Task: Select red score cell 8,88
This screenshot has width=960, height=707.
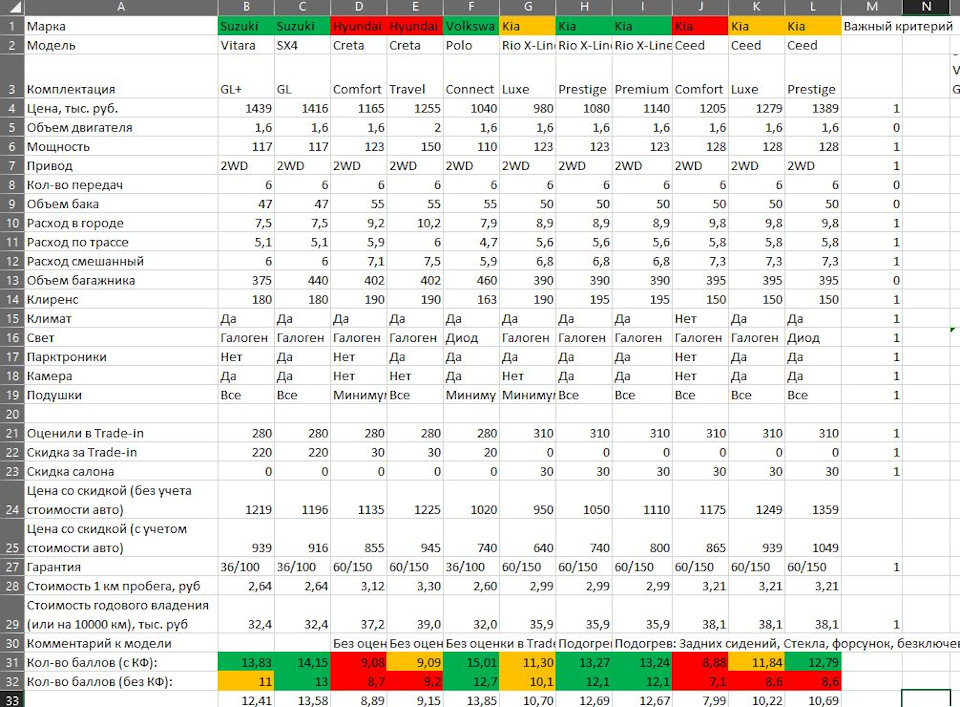Action: 700,662
